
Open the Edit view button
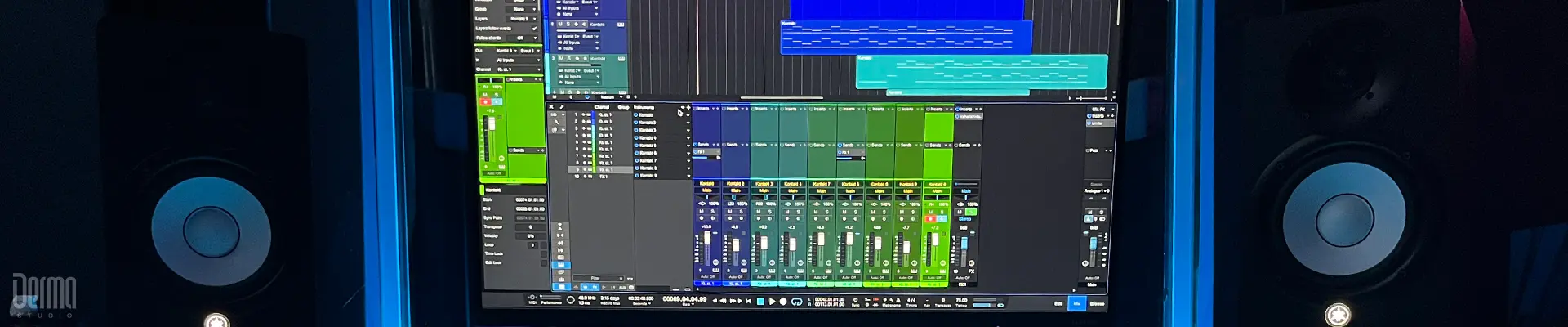click(x=1058, y=304)
